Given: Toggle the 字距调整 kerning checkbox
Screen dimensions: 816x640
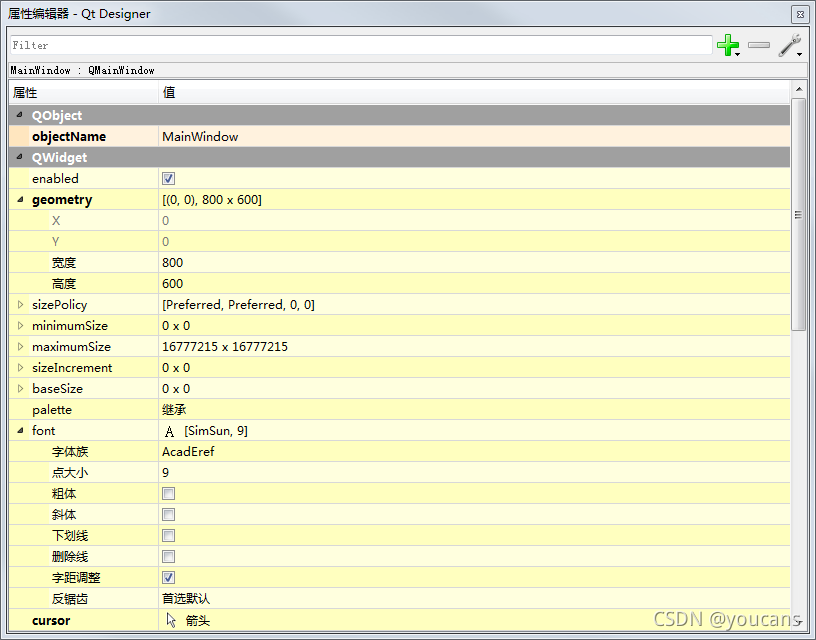Looking at the screenshot, I should point(169,578).
